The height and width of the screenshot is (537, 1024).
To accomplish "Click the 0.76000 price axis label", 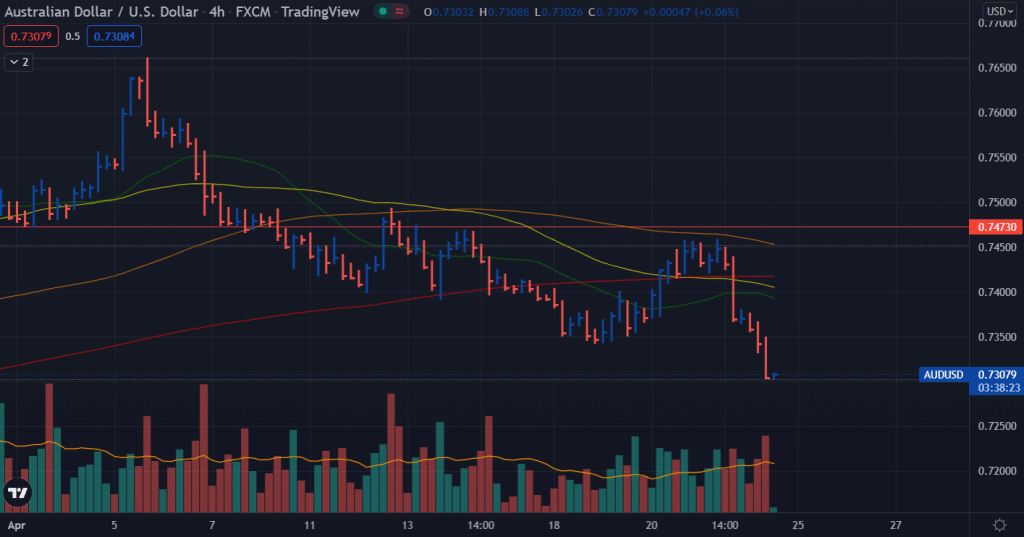I will [997, 113].
